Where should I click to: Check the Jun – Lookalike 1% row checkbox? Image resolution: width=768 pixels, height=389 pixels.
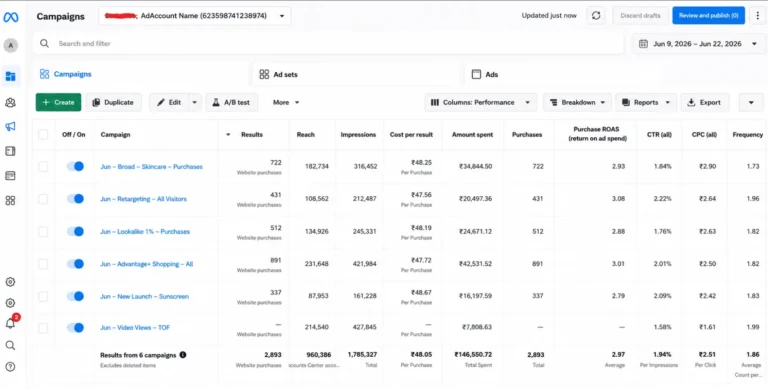[x=43, y=231]
